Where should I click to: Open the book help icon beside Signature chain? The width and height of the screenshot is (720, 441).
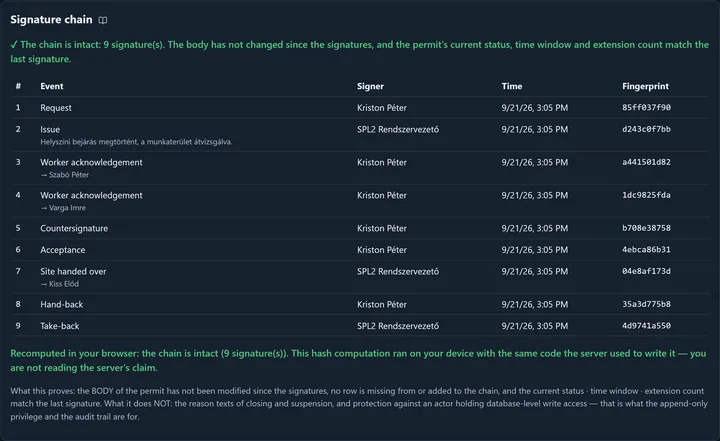tap(103, 20)
